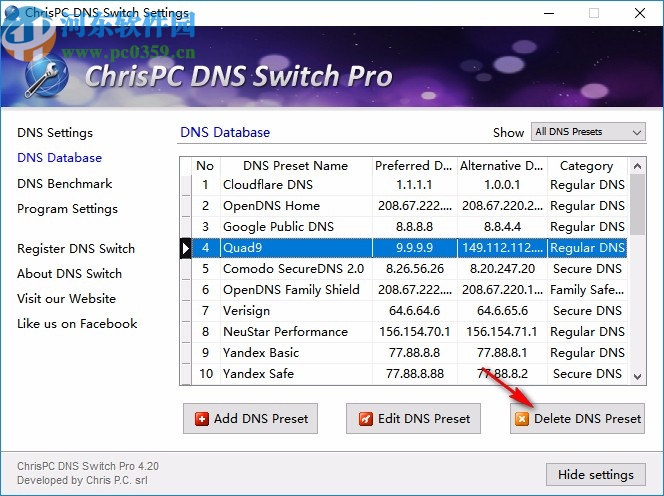Viewport: 664px width, 496px height.
Task: Click preferred DNS cell 1.1.1.1
Action: (415, 185)
